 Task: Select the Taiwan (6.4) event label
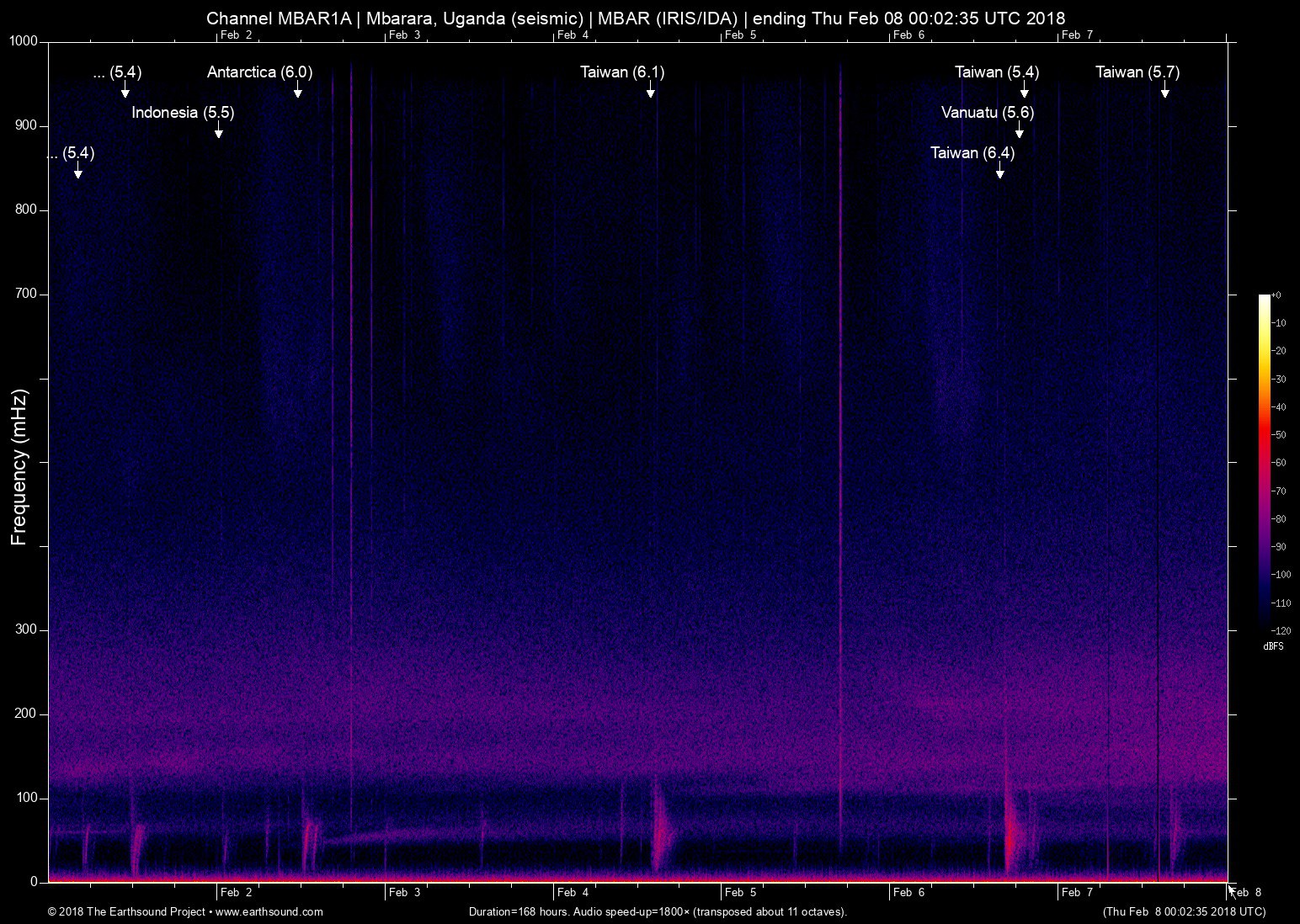tap(972, 153)
